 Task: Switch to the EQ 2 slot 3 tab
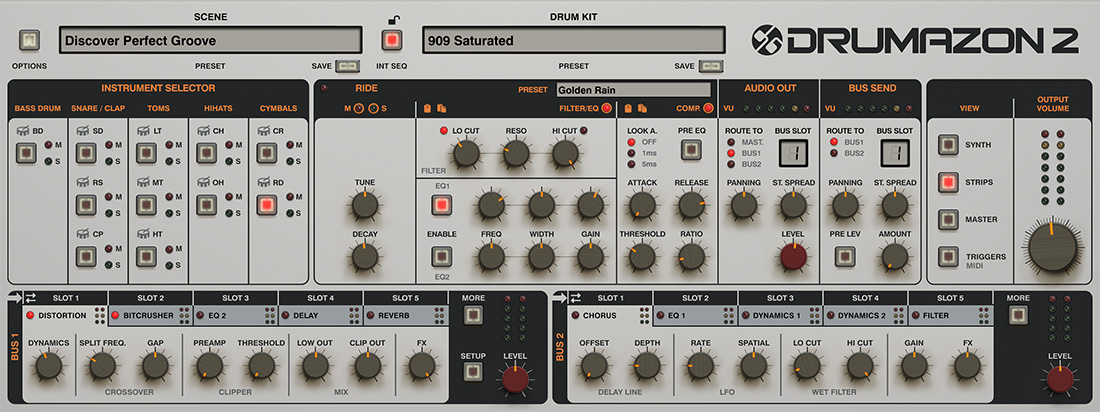tap(236, 315)
